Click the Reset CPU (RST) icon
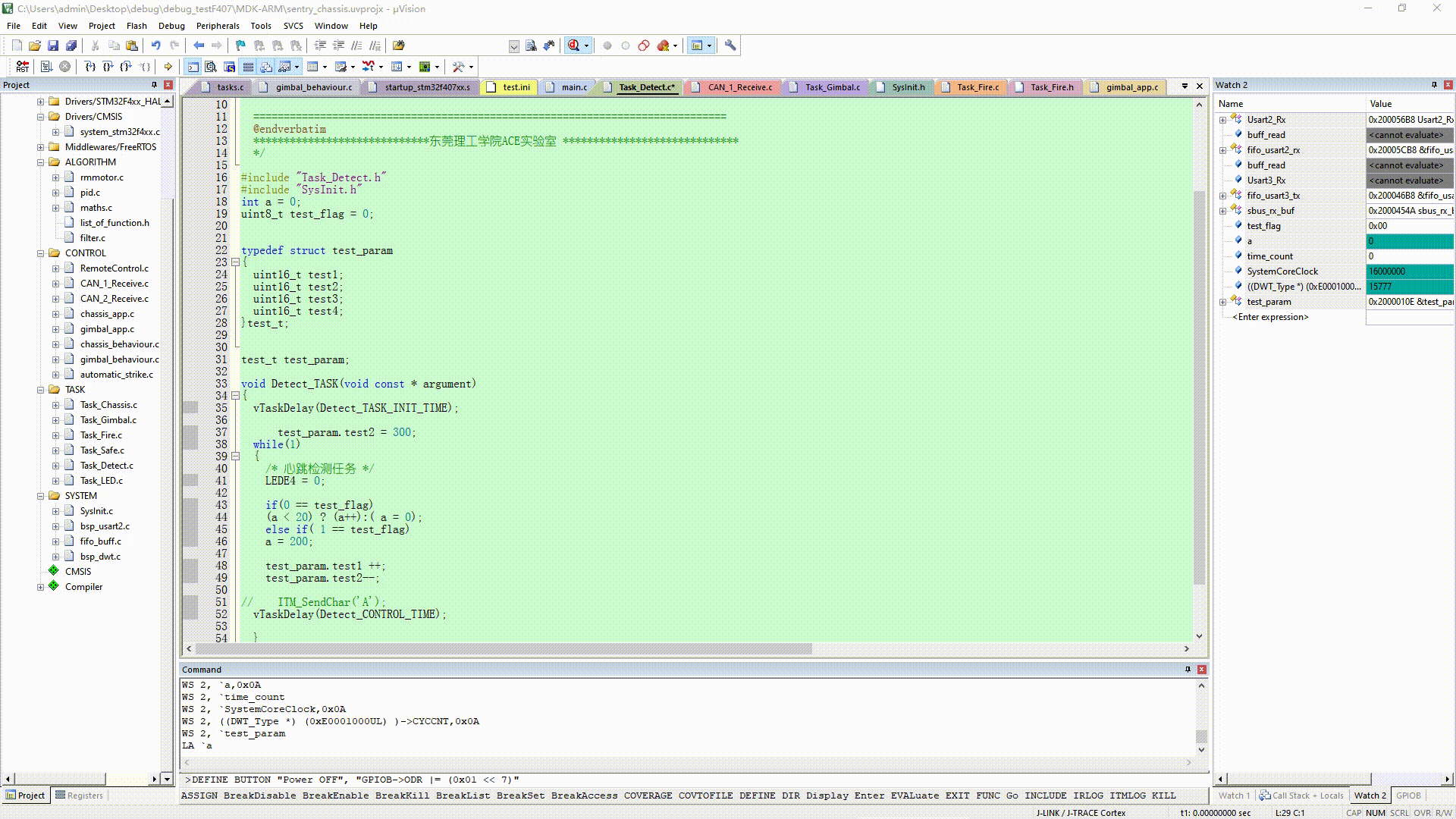The width and height of the screenshot is (1456, 819). point(23,67)
